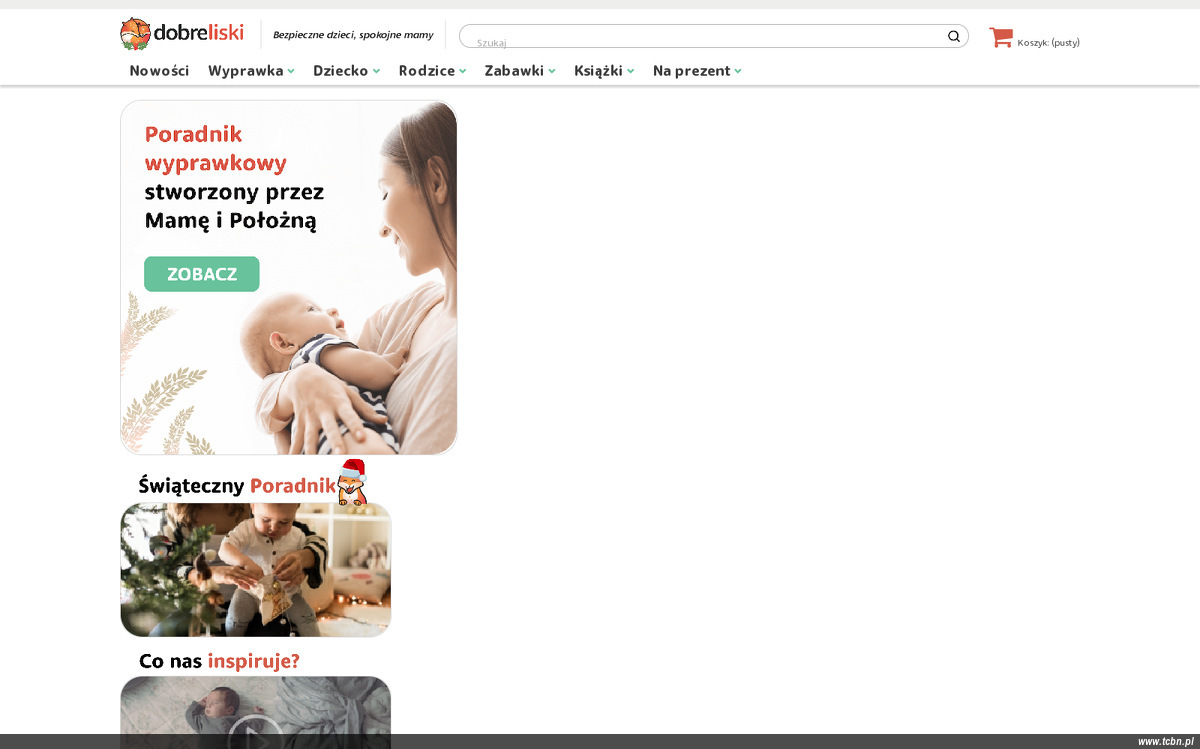Click the Co nas inspiruje? heading
1200x749 pixels.
click(x=219, y=661)
